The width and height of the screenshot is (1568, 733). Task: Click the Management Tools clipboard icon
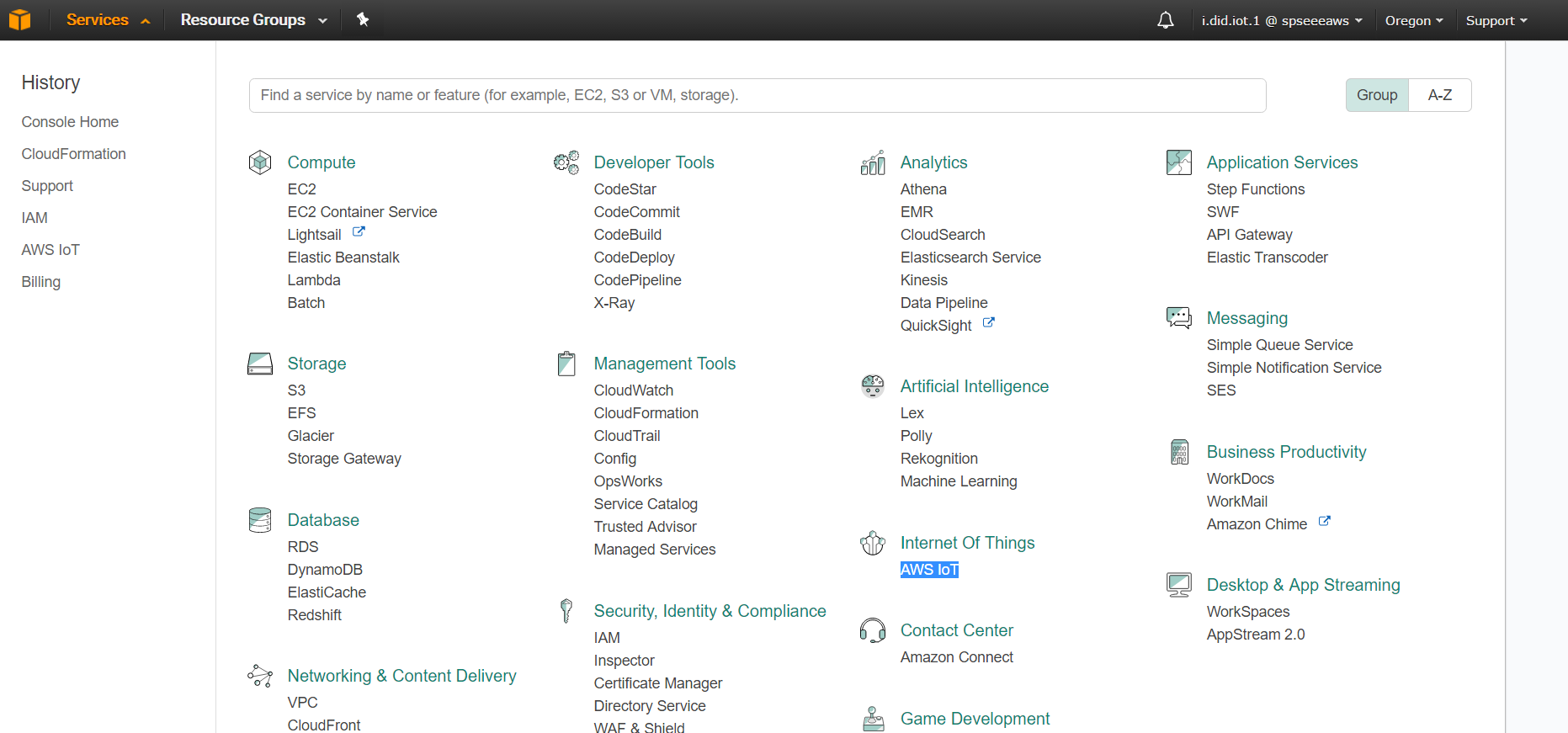[x=566, y=364]
